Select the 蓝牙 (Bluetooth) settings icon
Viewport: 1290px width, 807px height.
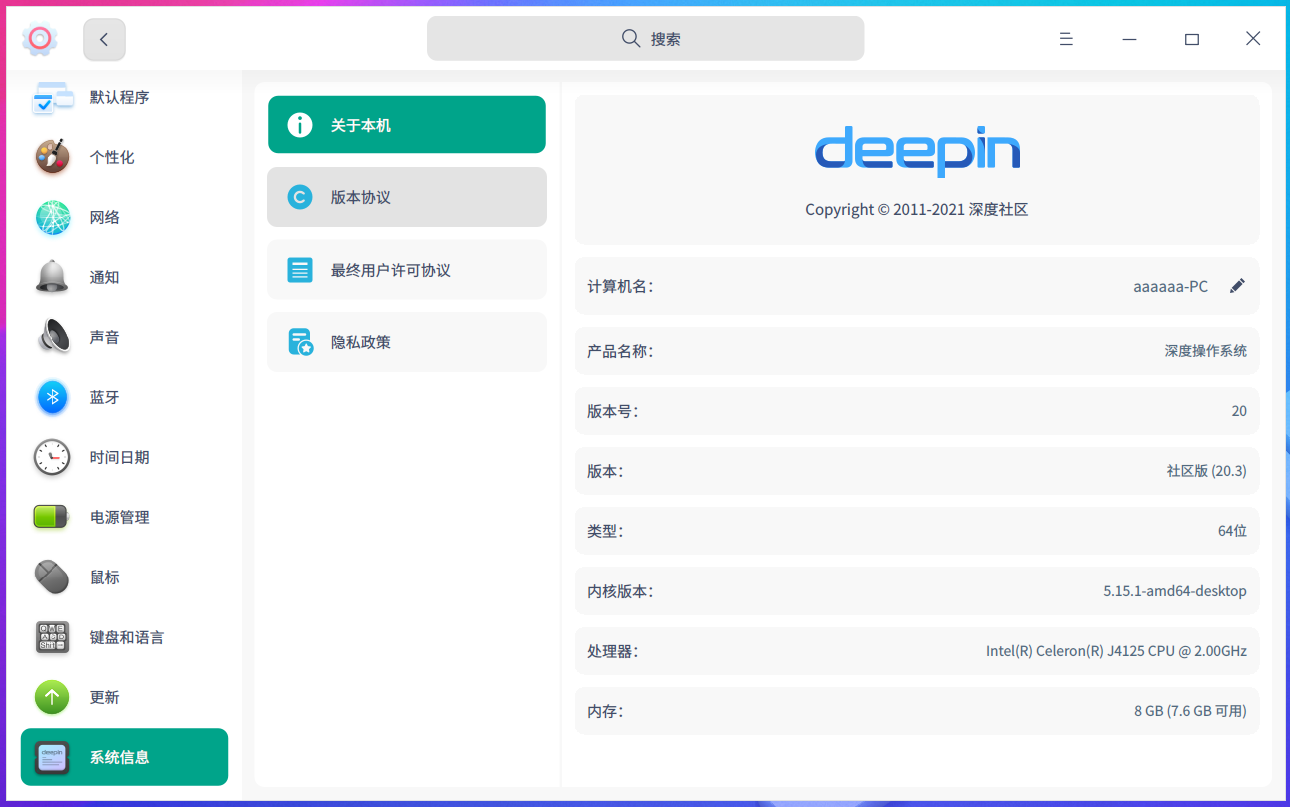[x=52, y=397]
